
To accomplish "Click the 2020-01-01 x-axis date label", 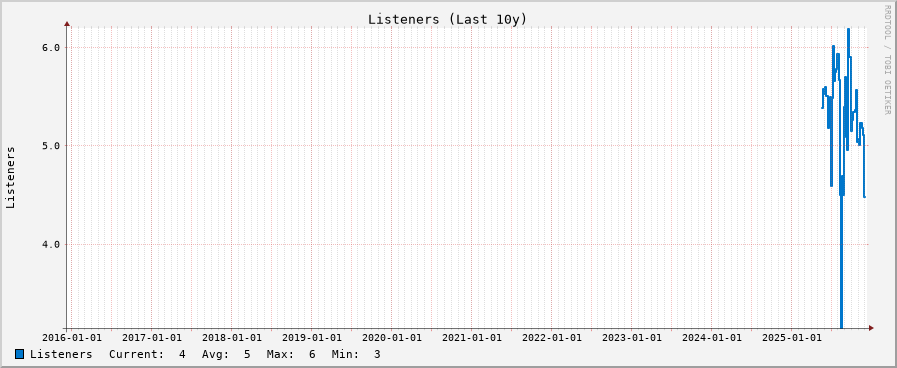I will coord(391,338).
